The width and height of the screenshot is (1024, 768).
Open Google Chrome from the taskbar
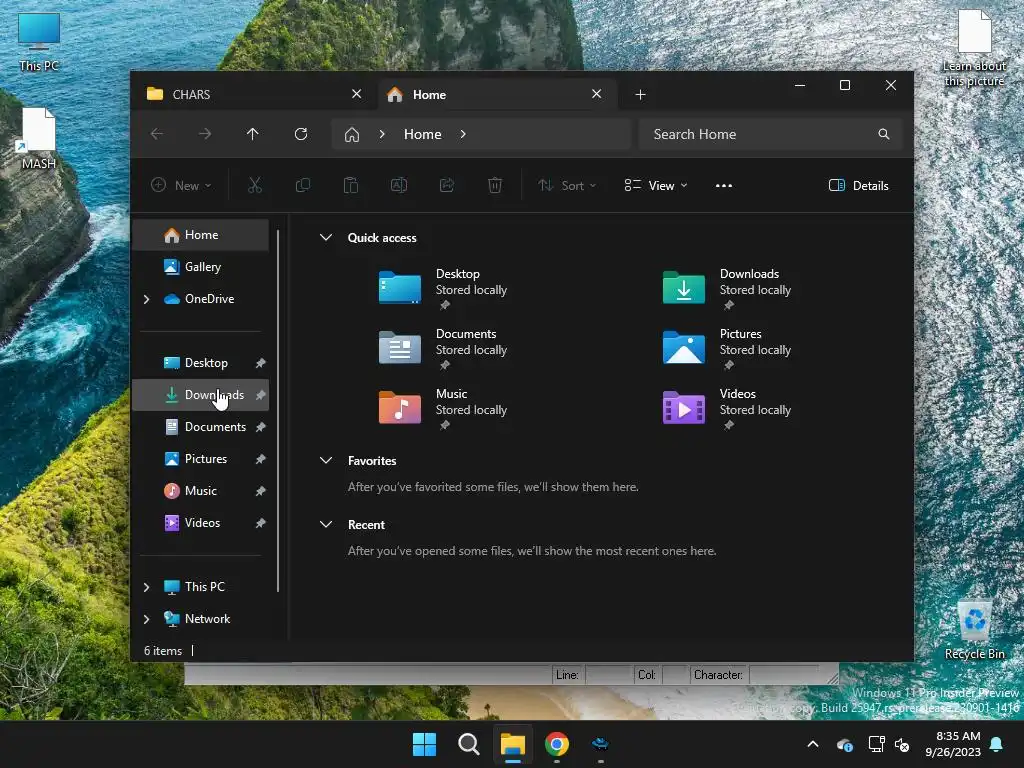[557, 744]
